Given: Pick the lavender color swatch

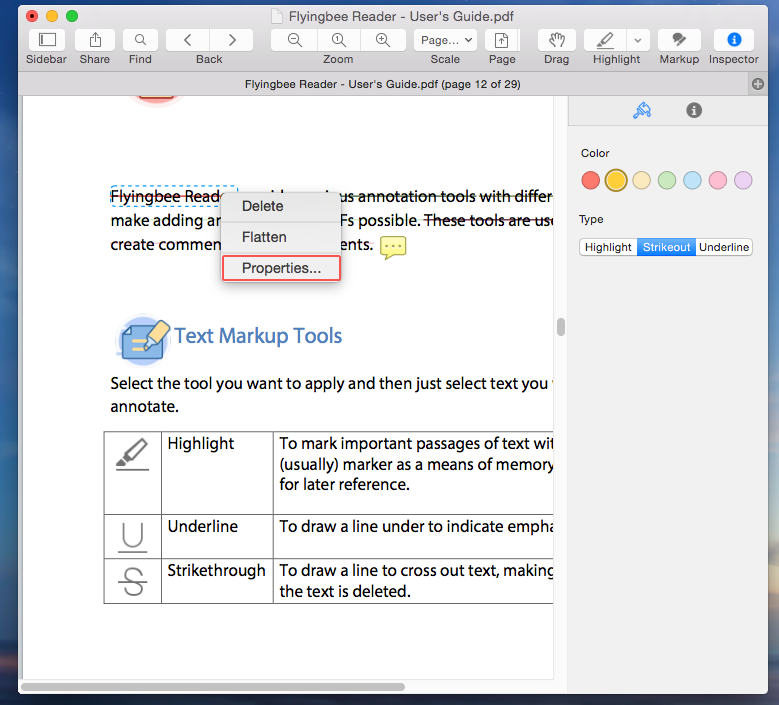Looking at the screenshot, I should [743, 180].
